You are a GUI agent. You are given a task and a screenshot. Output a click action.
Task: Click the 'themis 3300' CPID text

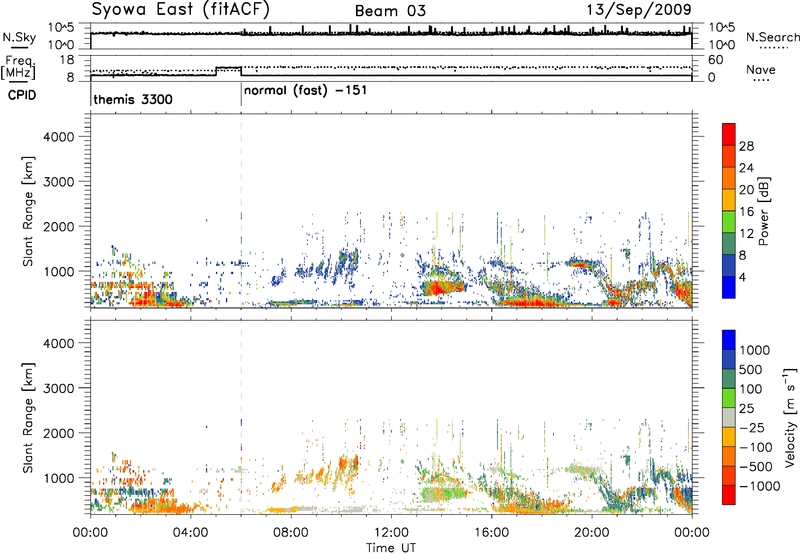tap(133, 99)
